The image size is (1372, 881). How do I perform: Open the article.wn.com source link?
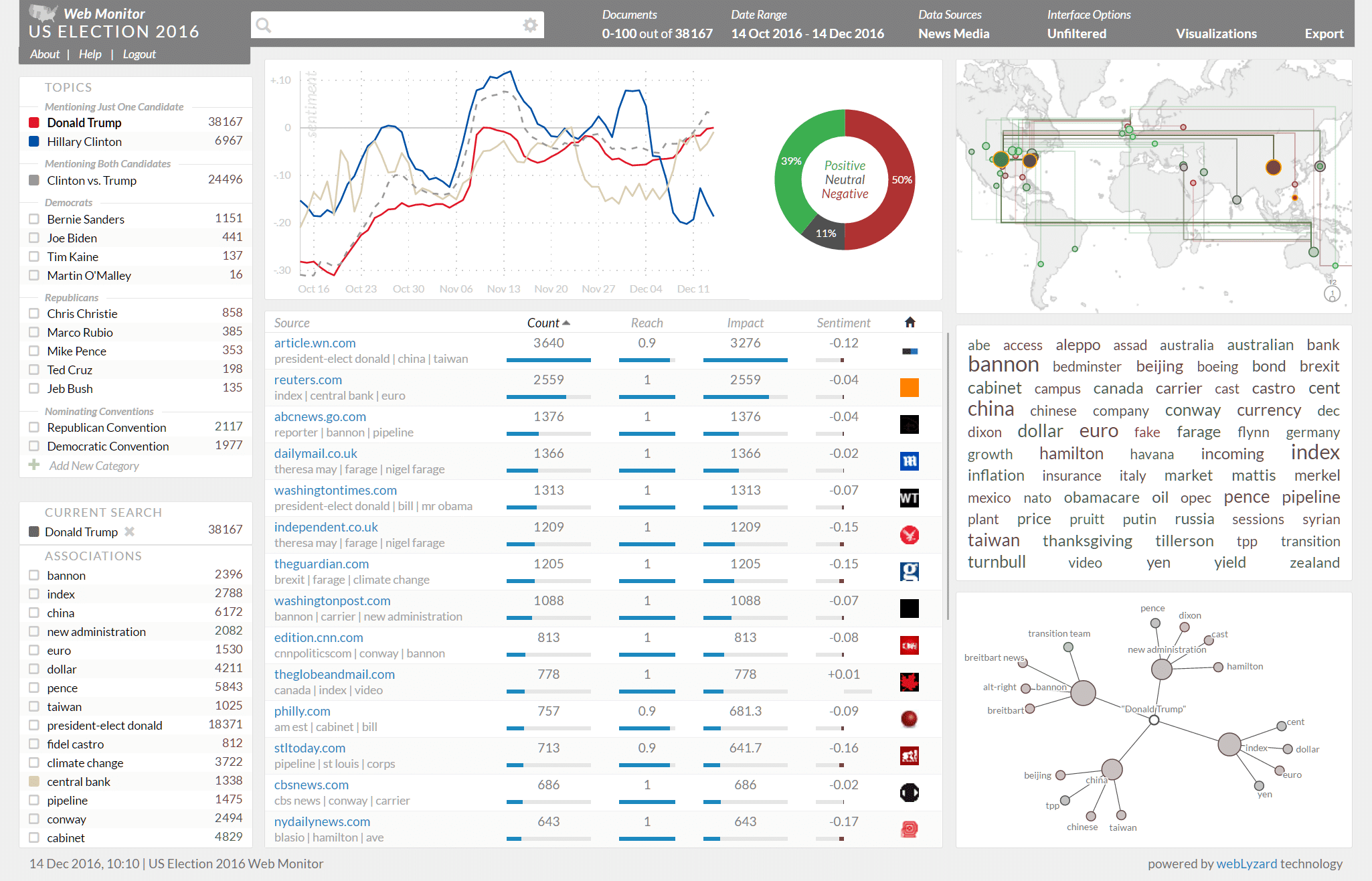[315, 343]
